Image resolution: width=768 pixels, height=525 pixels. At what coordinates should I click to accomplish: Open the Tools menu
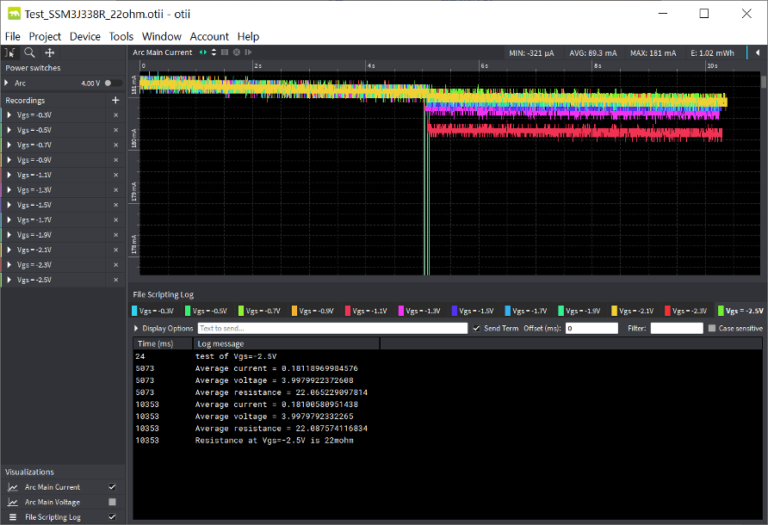121,37
